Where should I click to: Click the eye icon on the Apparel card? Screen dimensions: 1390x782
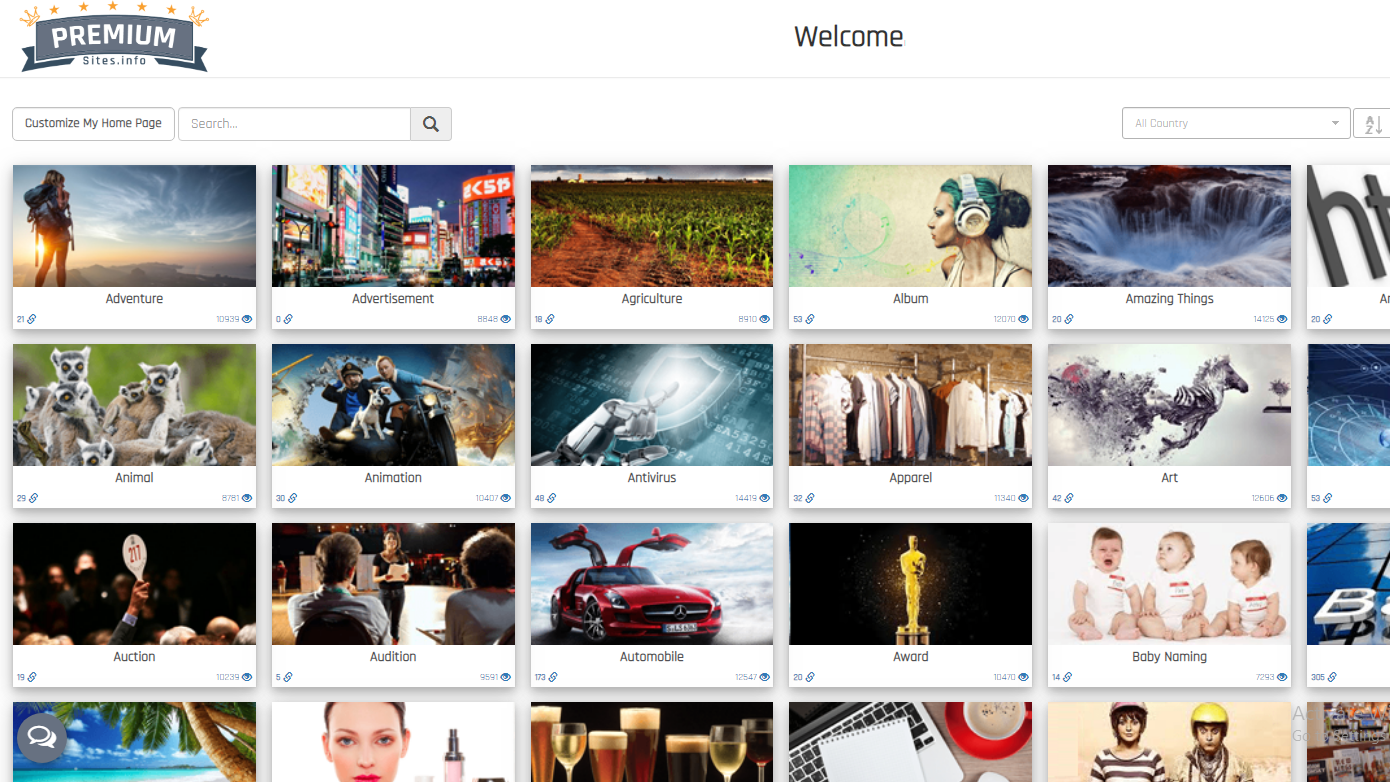point(1023,498)
